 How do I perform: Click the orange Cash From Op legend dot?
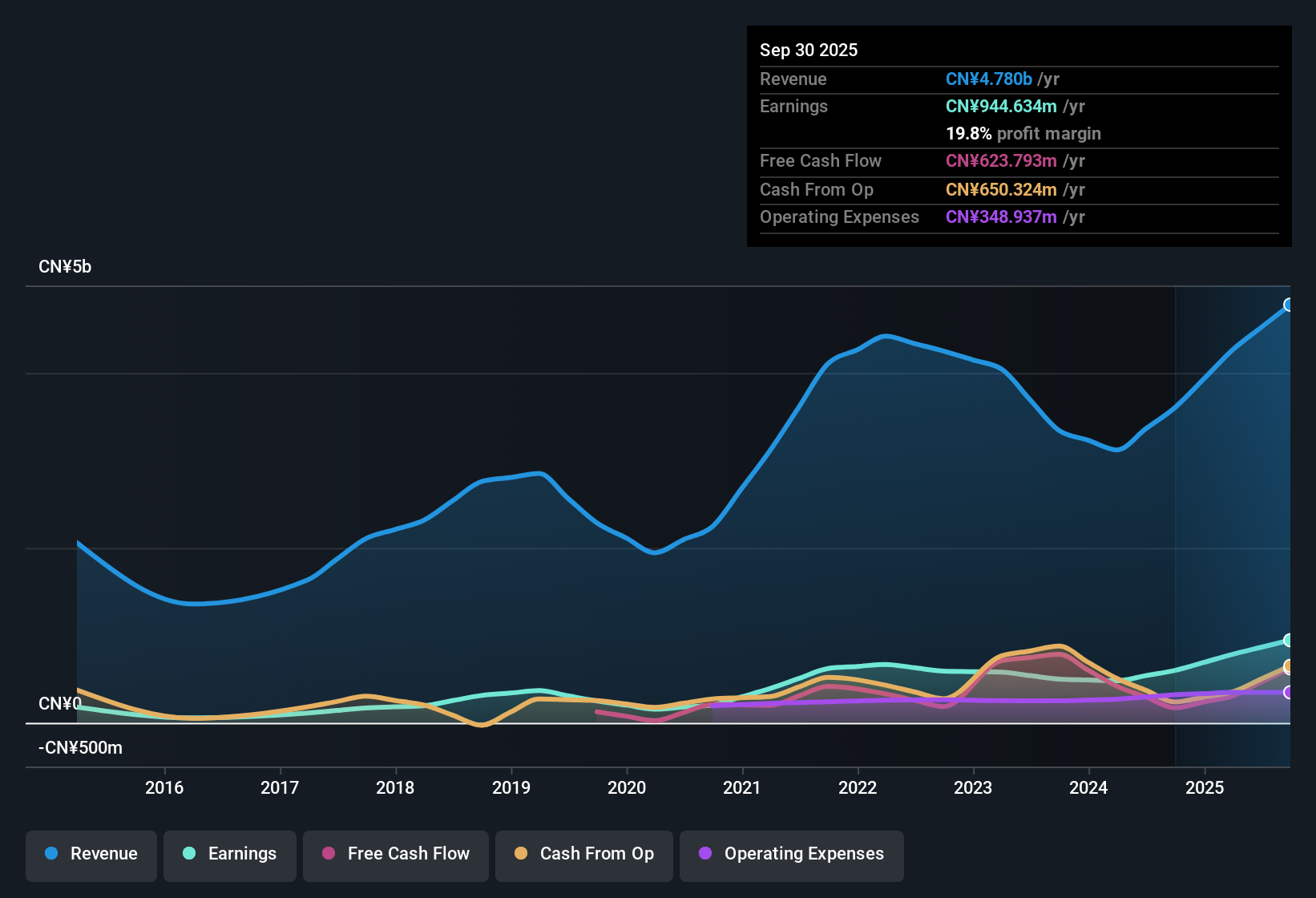[520, 854]
